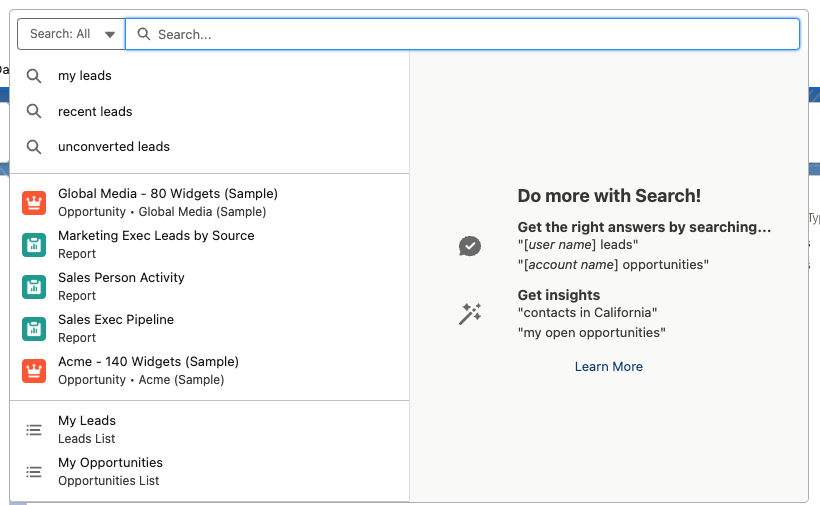Open Global Media - 80 Widgets (Sample)
The image size is (820, 505).
168,194
